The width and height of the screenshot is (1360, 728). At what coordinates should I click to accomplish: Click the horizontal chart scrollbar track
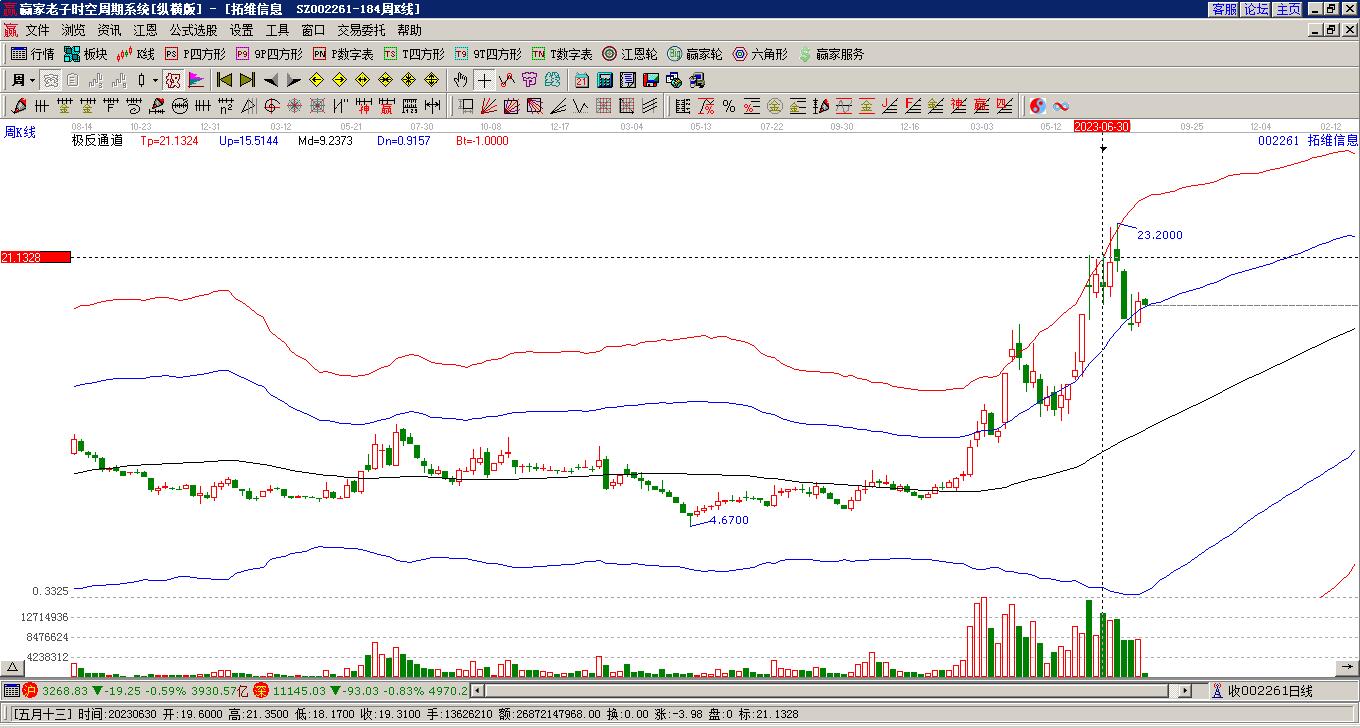click(x=830, y=690)
